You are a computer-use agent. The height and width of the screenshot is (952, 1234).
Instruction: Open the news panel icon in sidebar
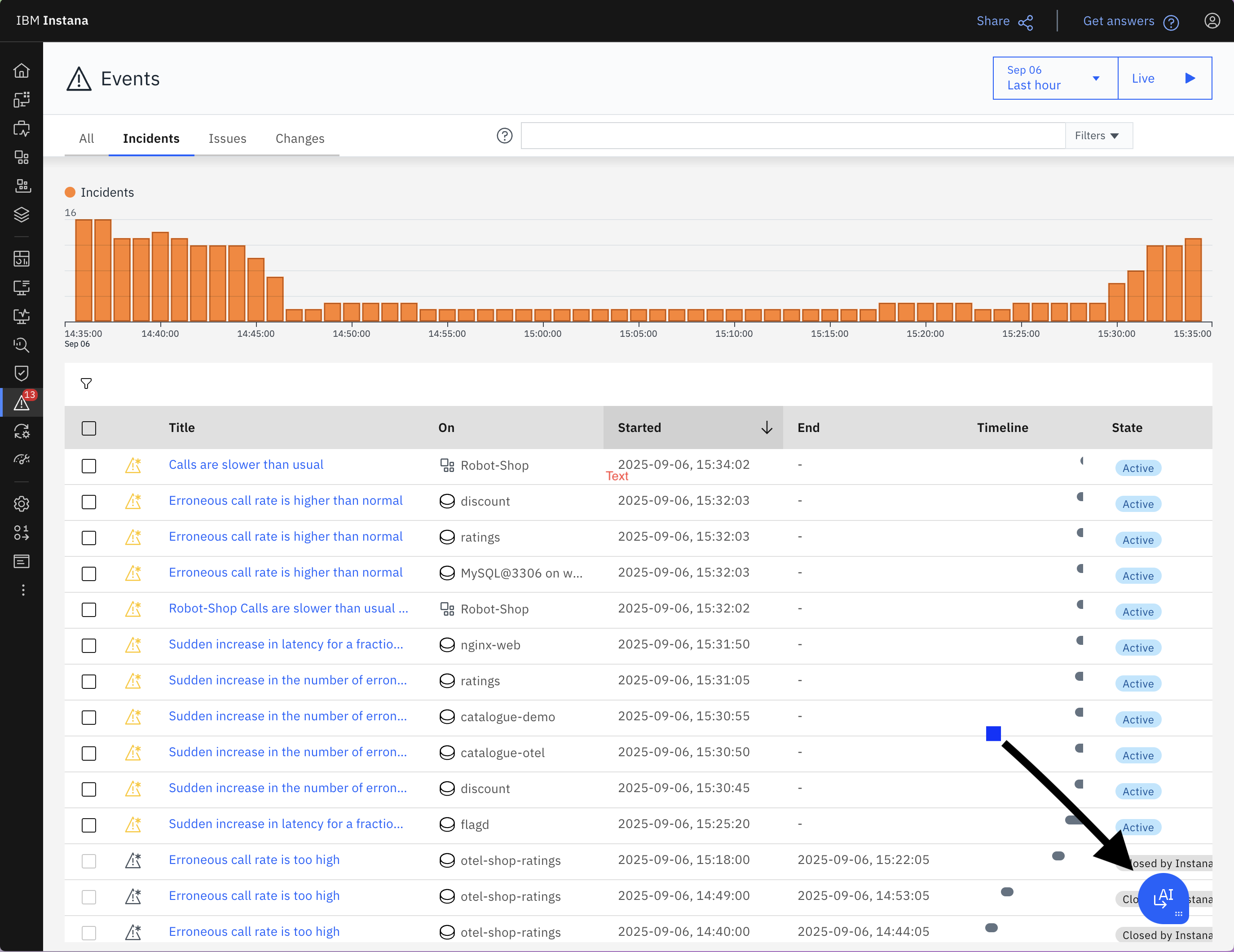22,562
